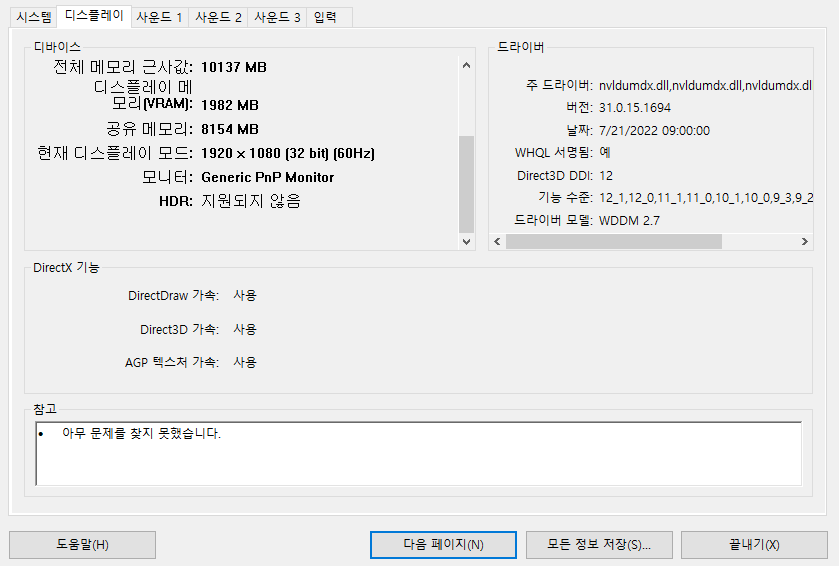This screenshot has width=839, height=566.
Task: Exit with the 끝내기(X) button
Action: [754, 545]
